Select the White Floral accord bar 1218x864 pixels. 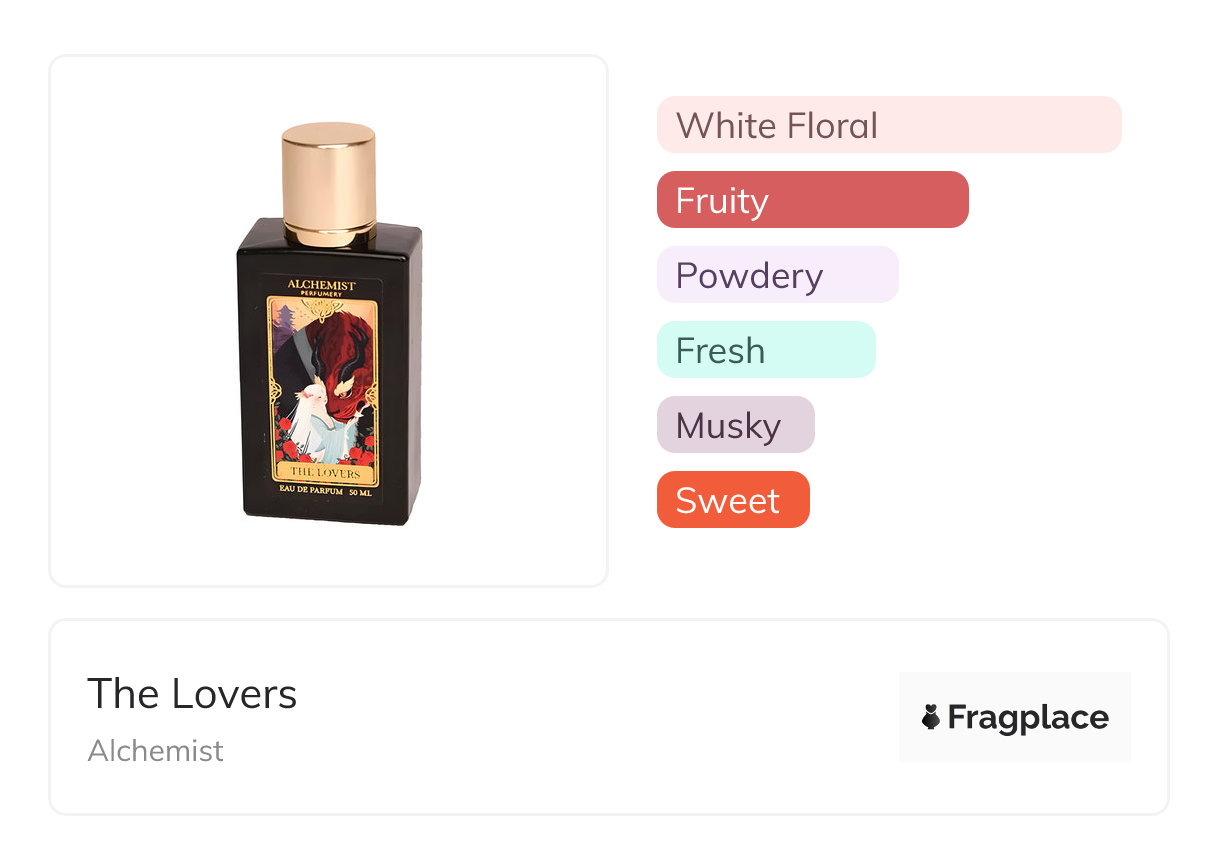click(x=889, y=125)
